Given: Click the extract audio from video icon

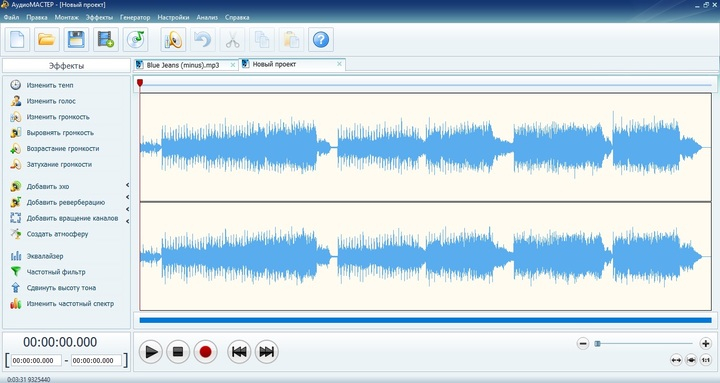Looking at the screenshot, I should coord(106,39).
